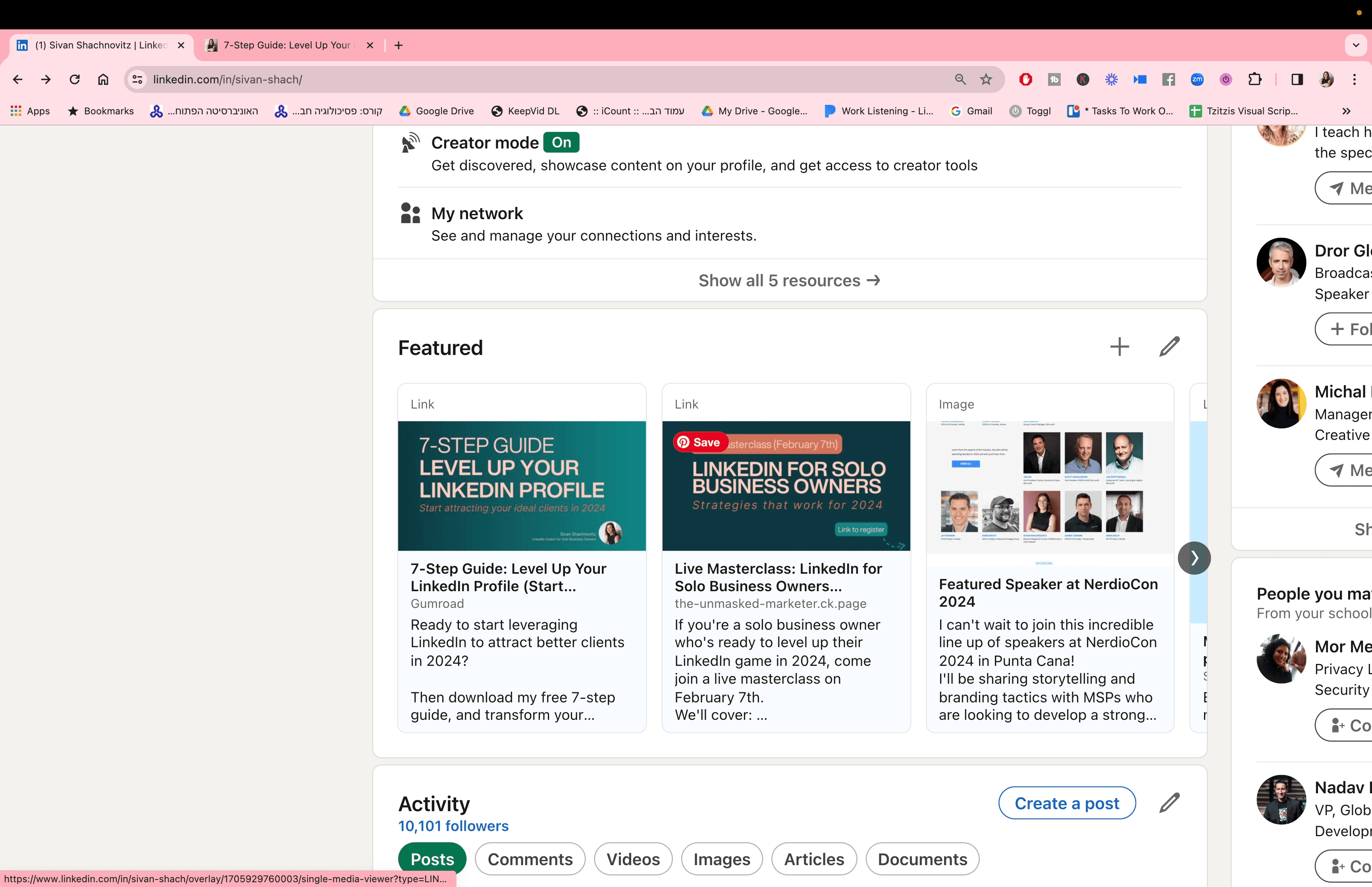Open a new browser tab
Image resolution: width=1372 pixels, height=887 pixels.
399,46
